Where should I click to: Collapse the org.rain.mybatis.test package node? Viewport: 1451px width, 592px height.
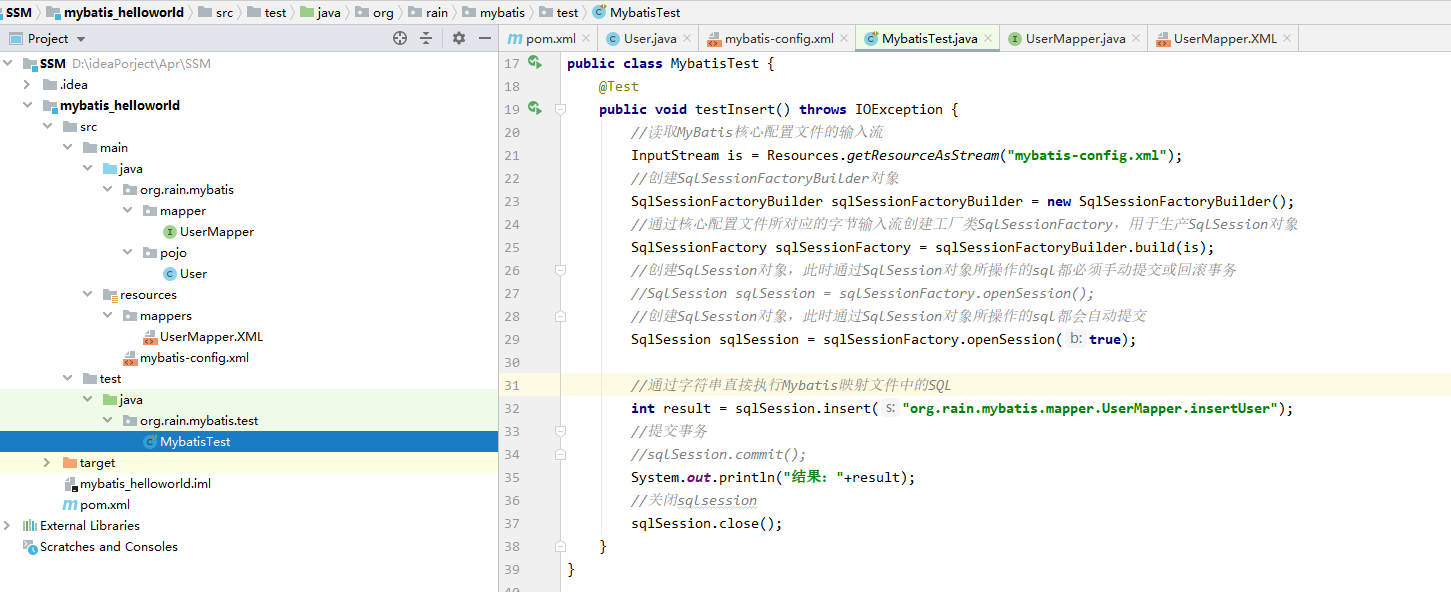tap(108, 421)
